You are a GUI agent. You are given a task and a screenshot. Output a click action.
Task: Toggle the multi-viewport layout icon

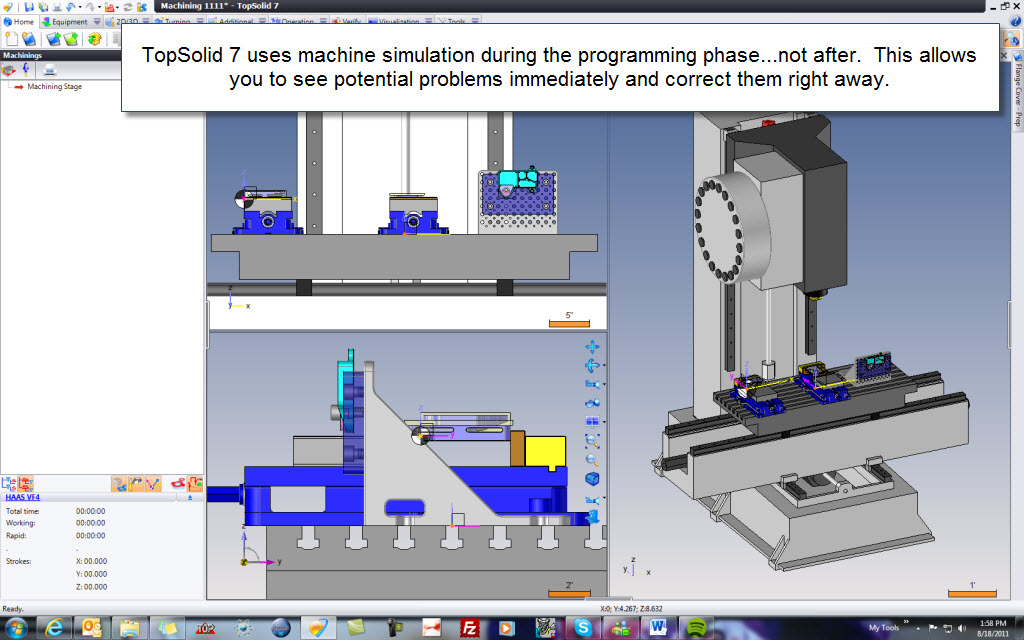click(x=593, y=421)
